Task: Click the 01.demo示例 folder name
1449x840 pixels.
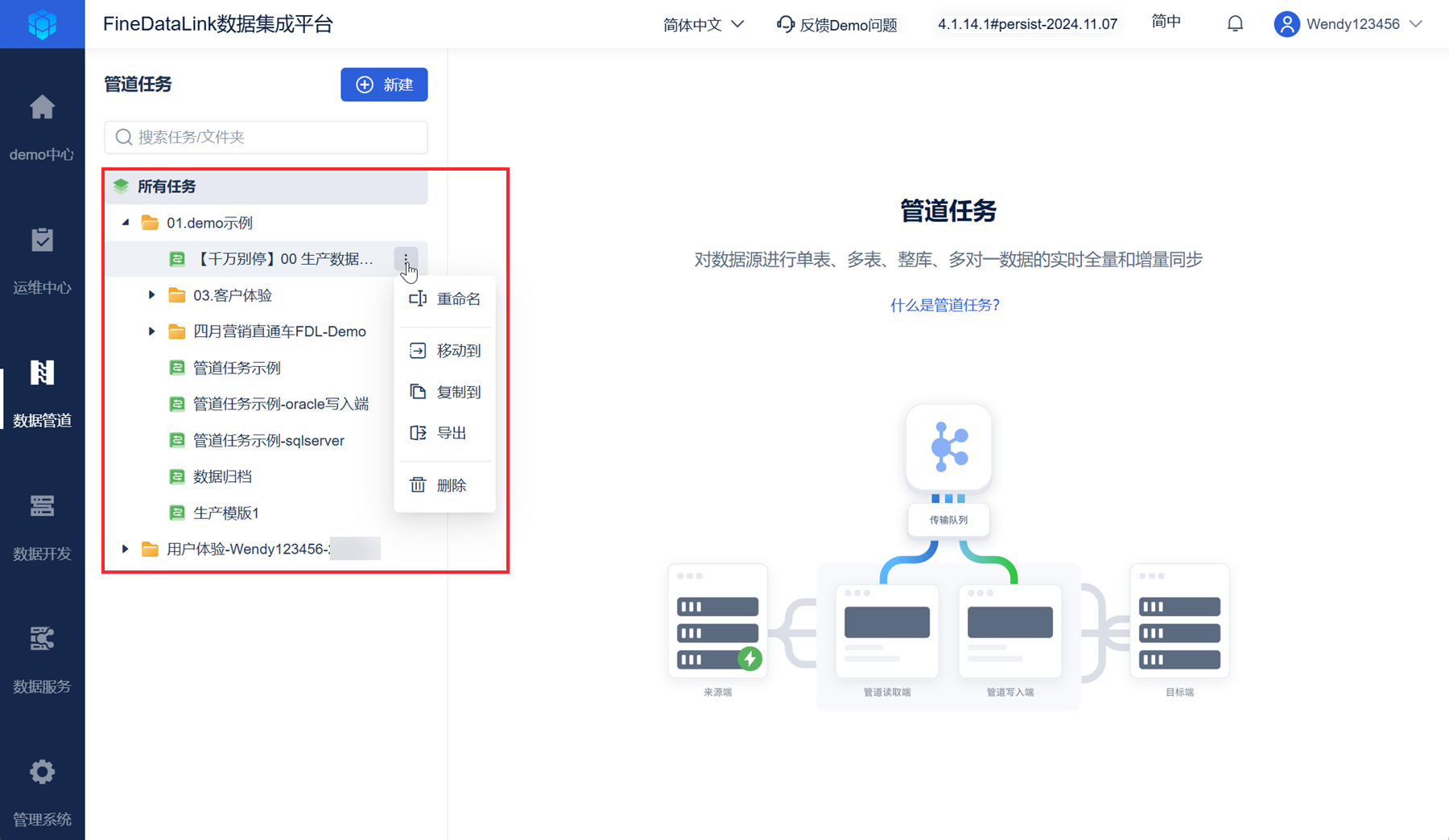Action: (x=209, y=223)
